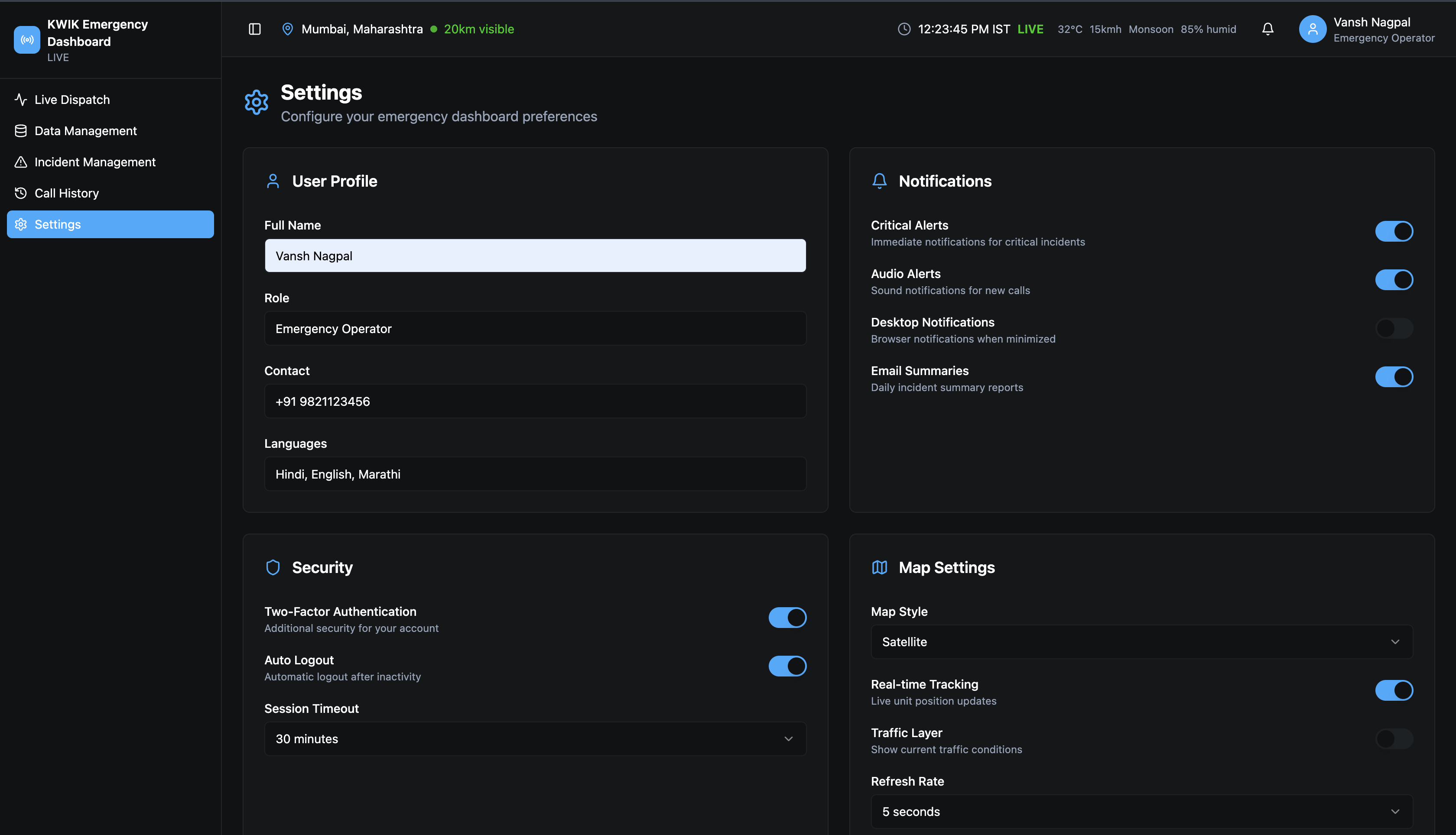This screenshot has height=835, width=1456.
Task: Open Incident Management in sidebar
Action: point(94,162)
